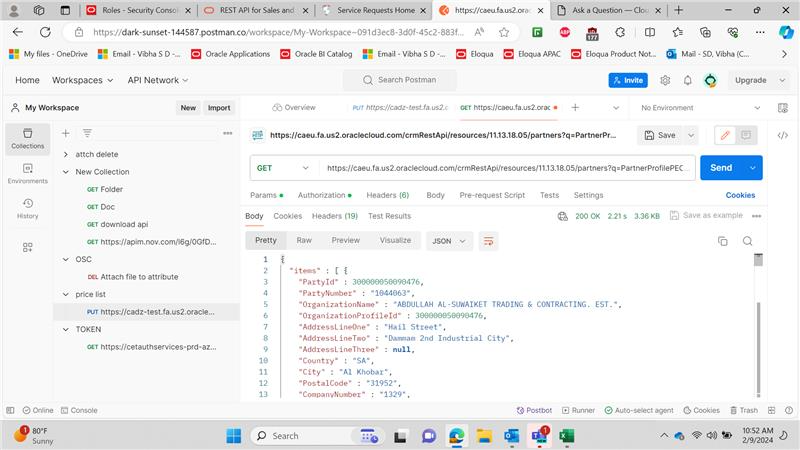Open the two-pane layout icon in status bar
The image size is (800, 450).
(771, 410)
